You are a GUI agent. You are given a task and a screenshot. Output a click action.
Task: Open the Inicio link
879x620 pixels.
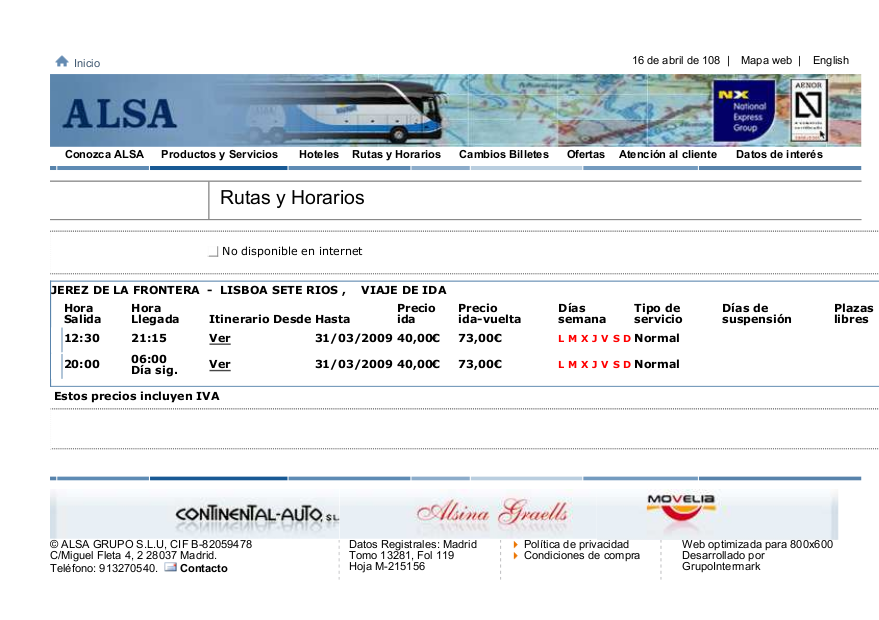click(x=87, y=63)
